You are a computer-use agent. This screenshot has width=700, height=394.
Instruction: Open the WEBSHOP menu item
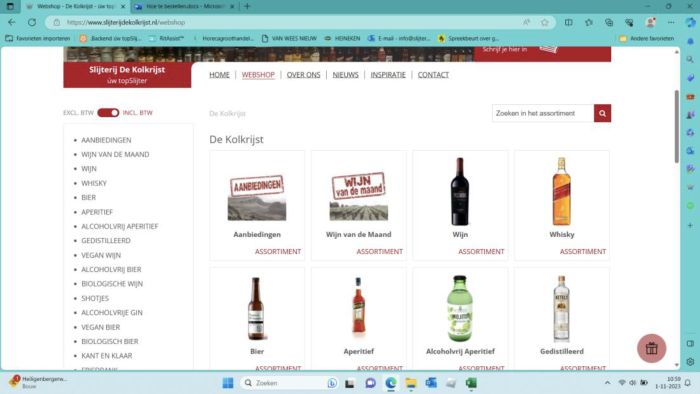(258, 75)
